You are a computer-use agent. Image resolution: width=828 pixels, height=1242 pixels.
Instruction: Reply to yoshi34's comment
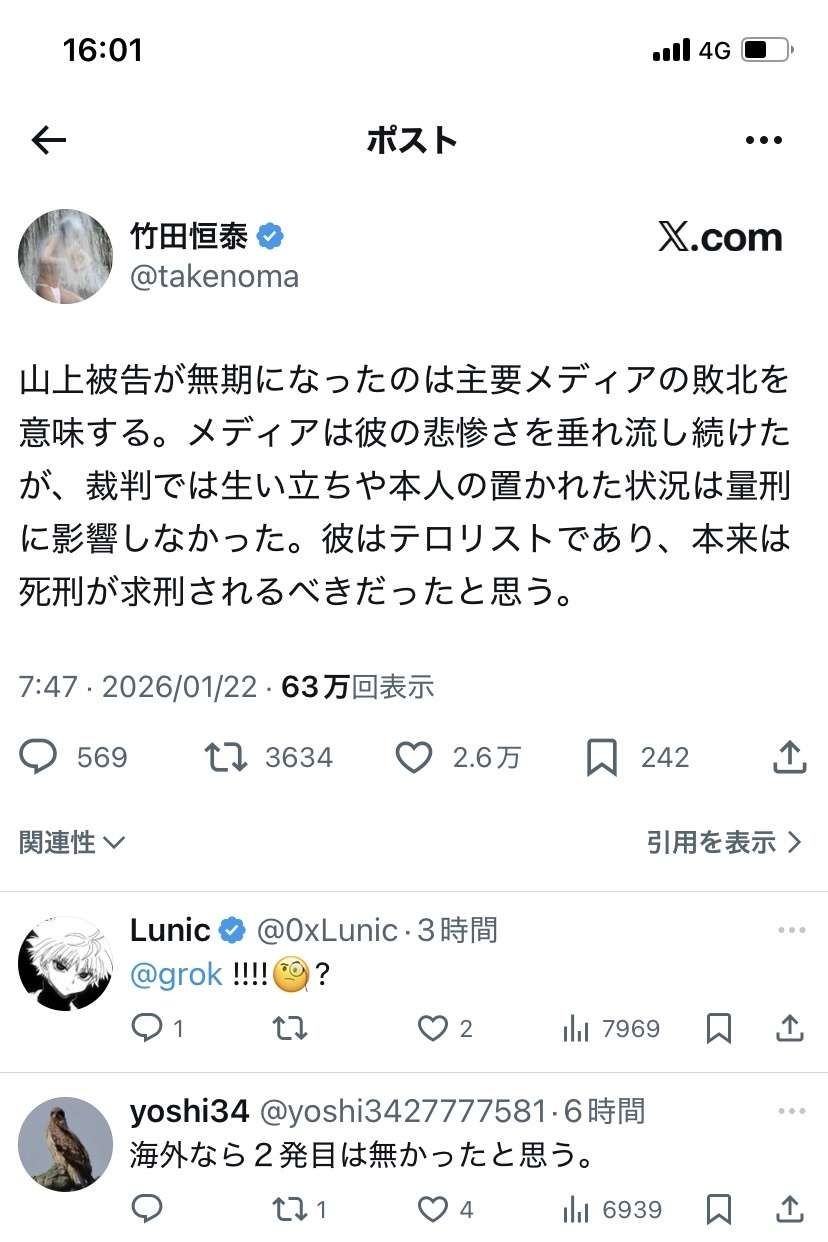pyautogui.click(x=147, y=1210)
